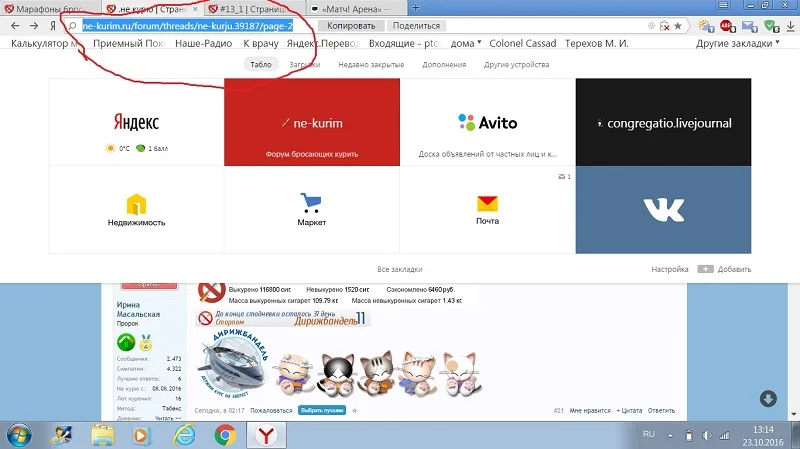
Task: Open the downloads arrow icon
Action: pos(790,26)
